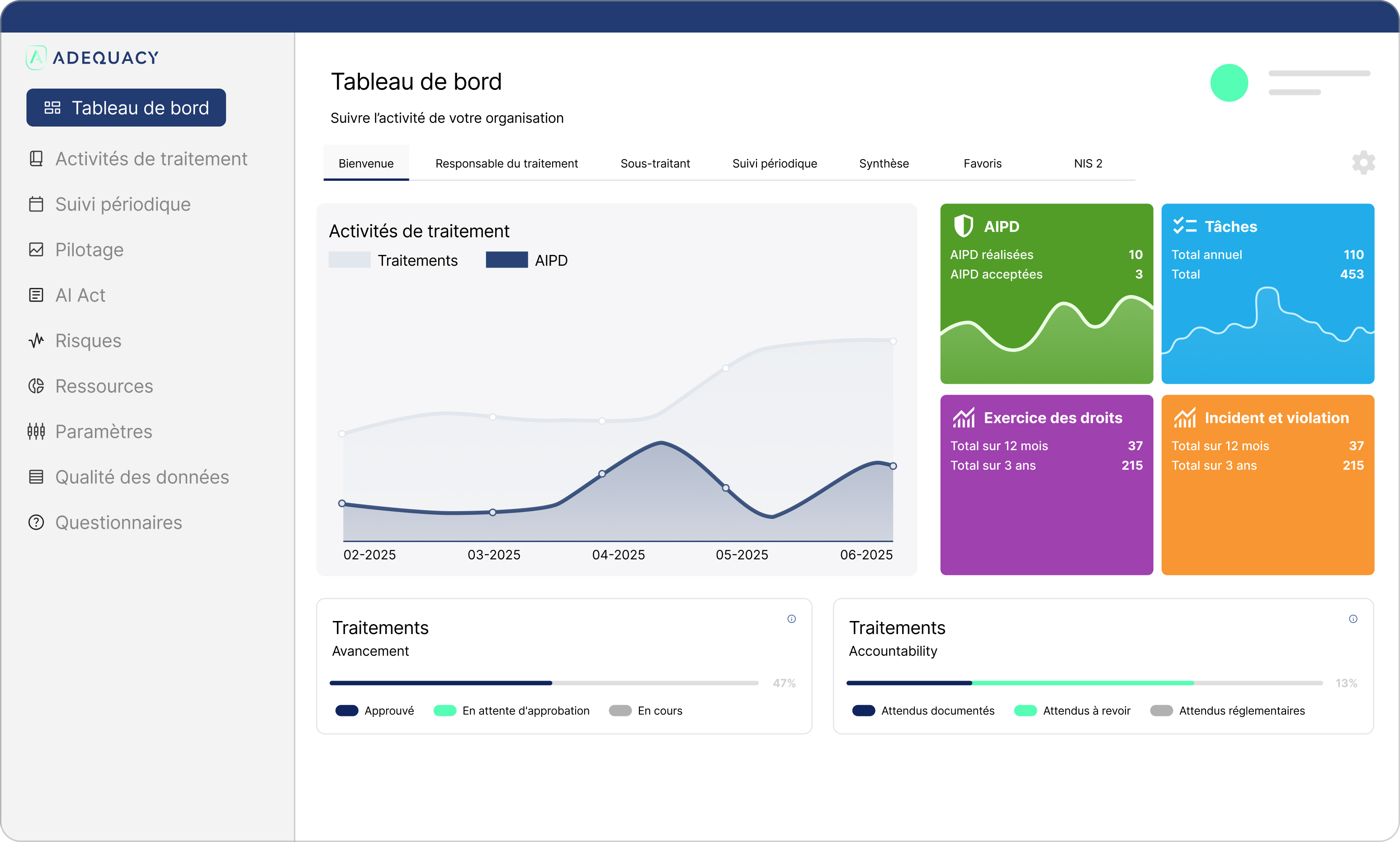The image size is (1400, 842).
Task: Click the Ressources brain icon in sidebar
Action: (x=36, y=386)
